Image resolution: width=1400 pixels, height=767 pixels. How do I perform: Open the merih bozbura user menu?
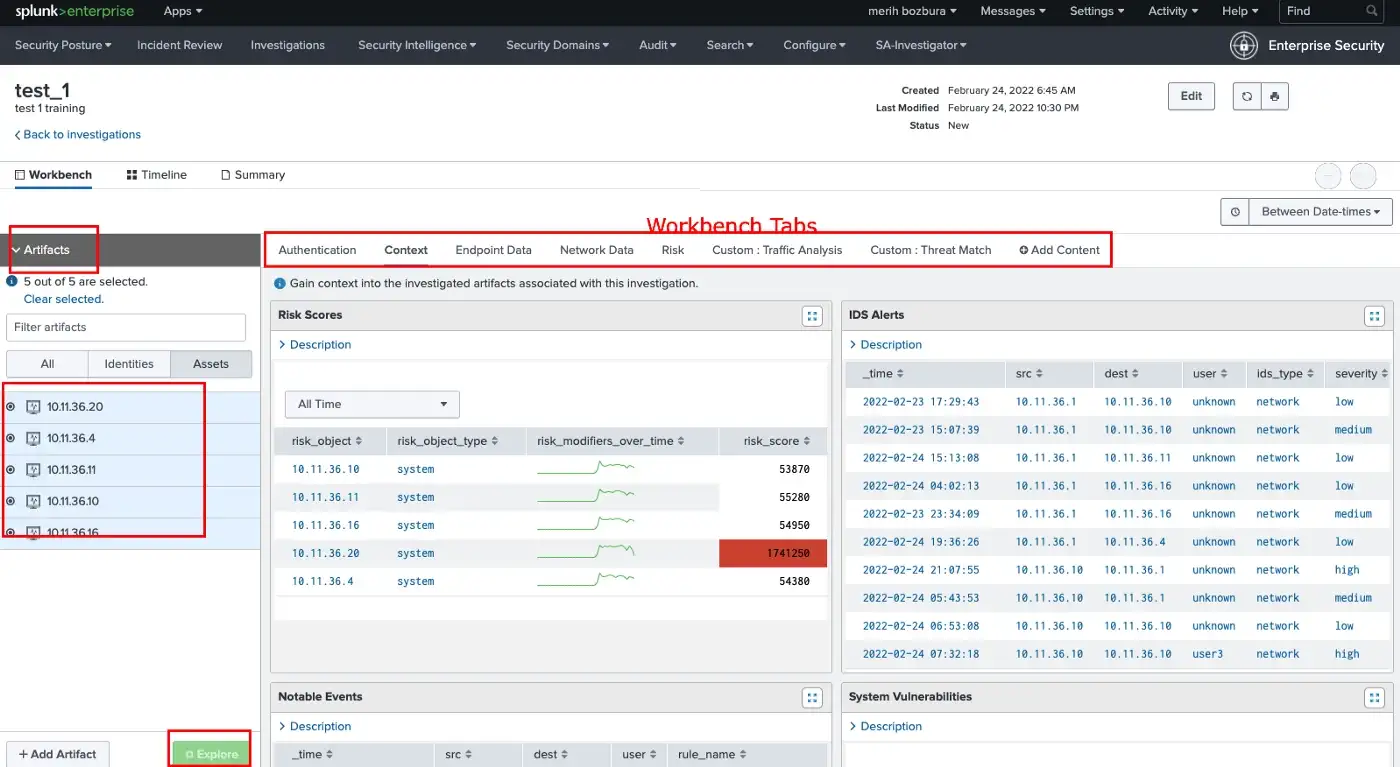[911, 11]
